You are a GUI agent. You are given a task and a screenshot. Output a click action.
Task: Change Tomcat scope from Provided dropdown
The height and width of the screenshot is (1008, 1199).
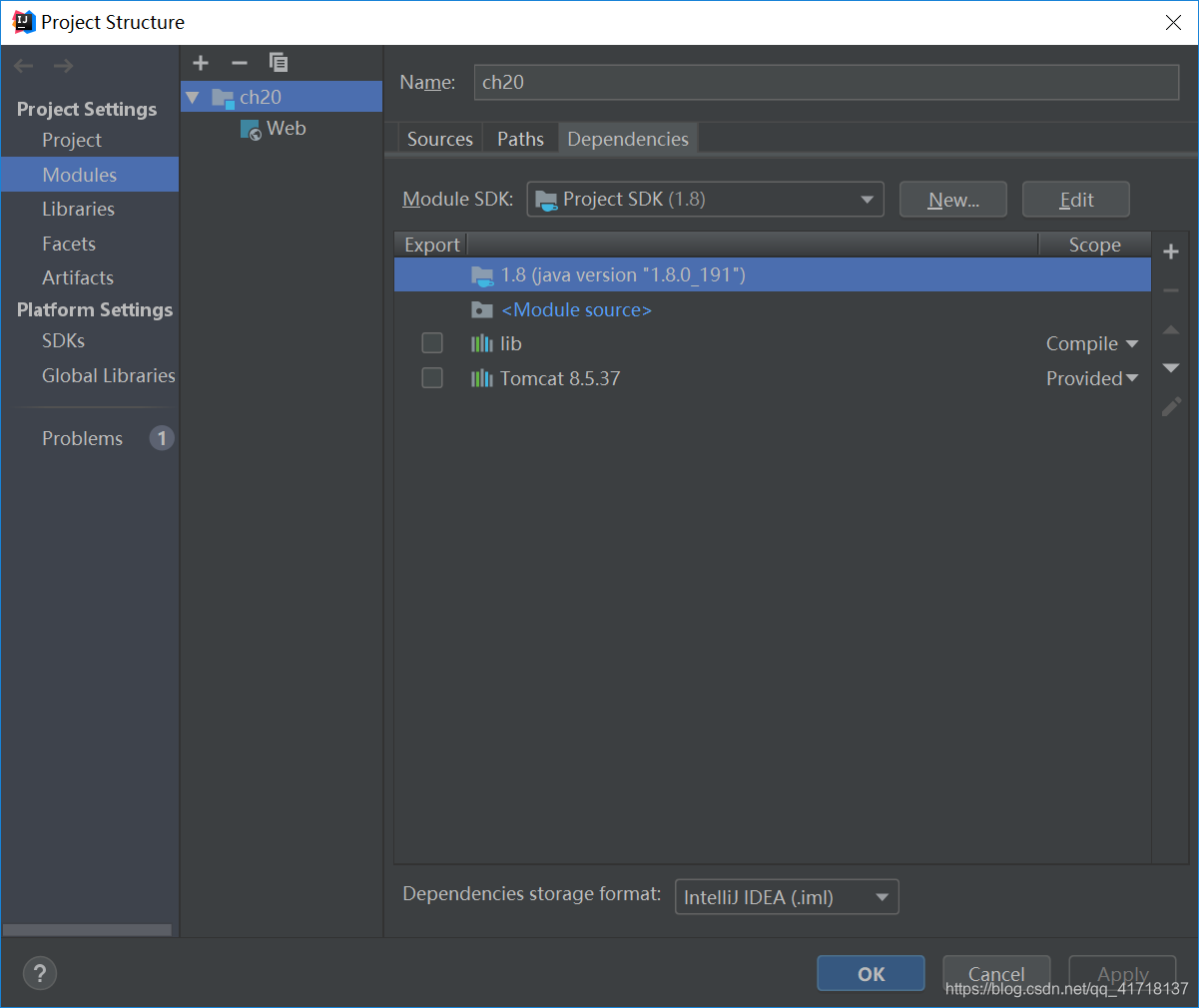[1091, 378]
